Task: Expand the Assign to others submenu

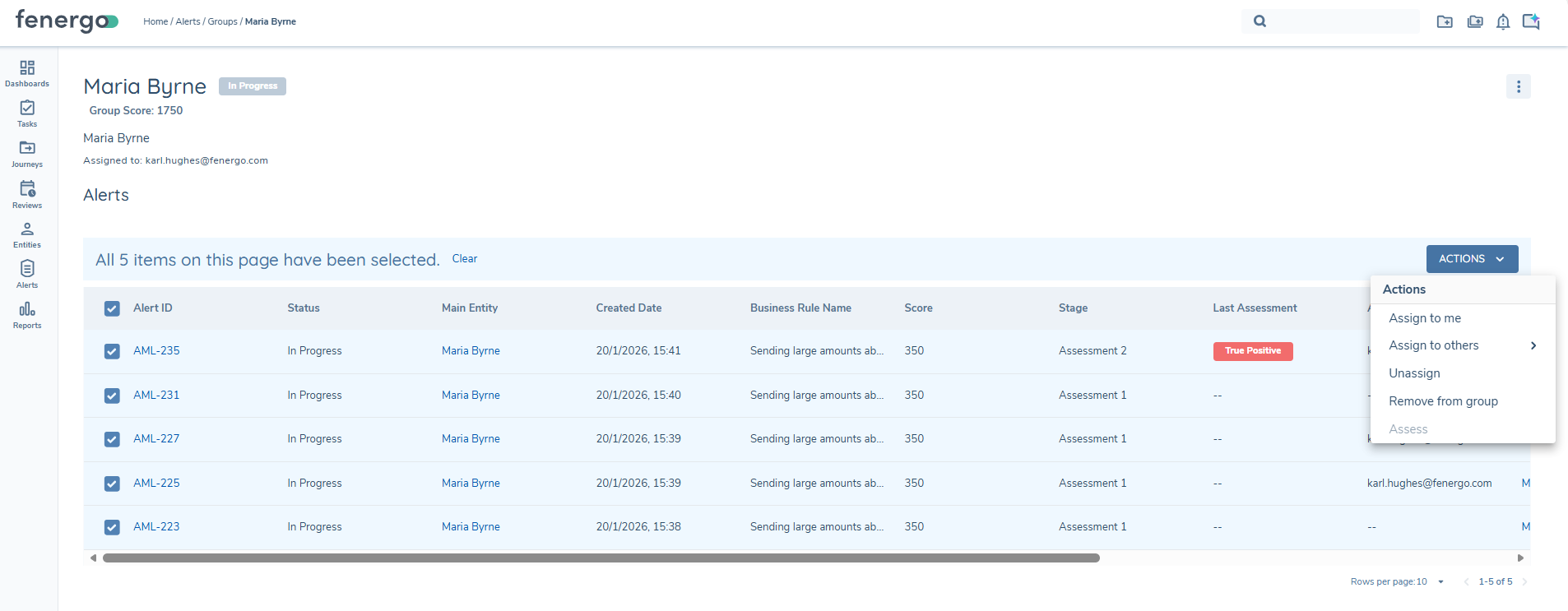Action: (1462, 345)
